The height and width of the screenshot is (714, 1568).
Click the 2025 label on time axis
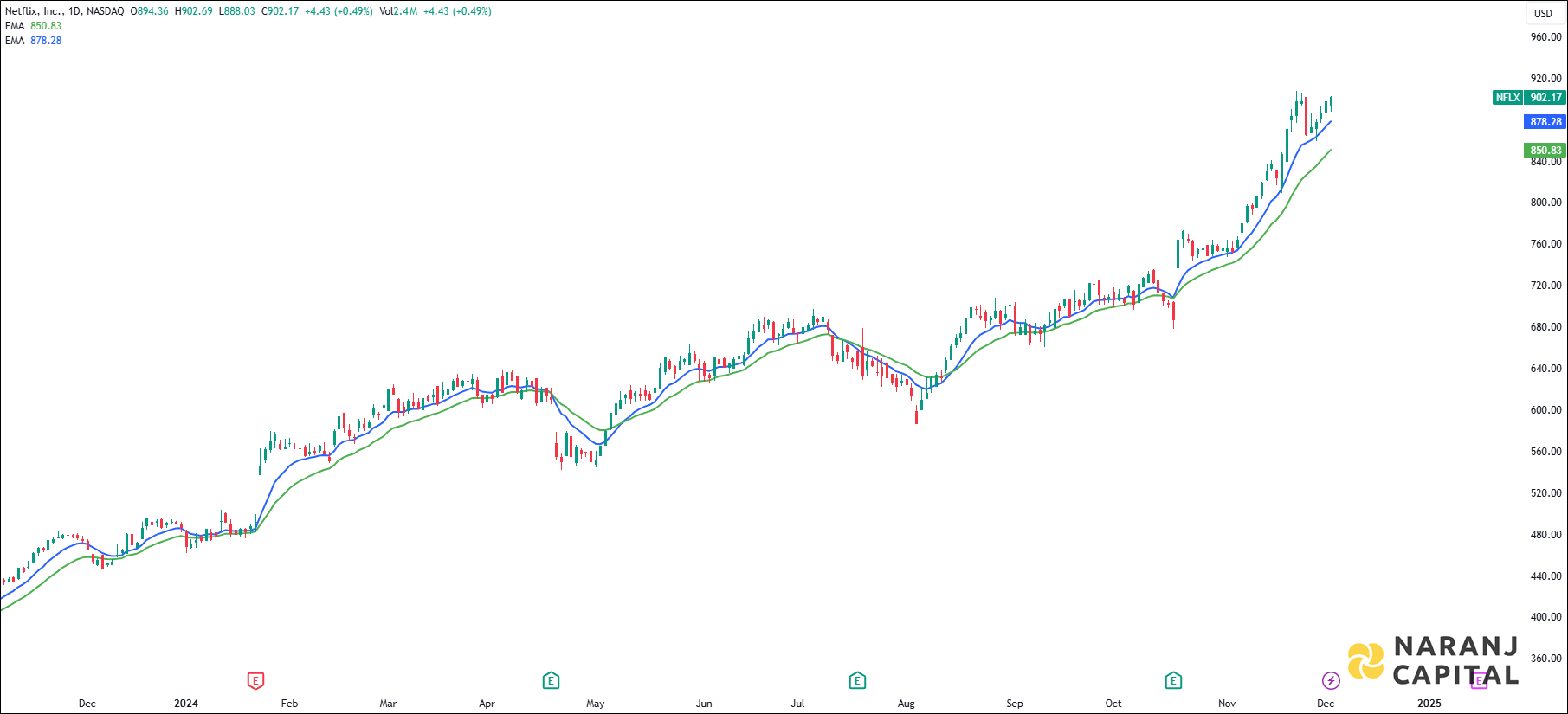[1429, 704]
